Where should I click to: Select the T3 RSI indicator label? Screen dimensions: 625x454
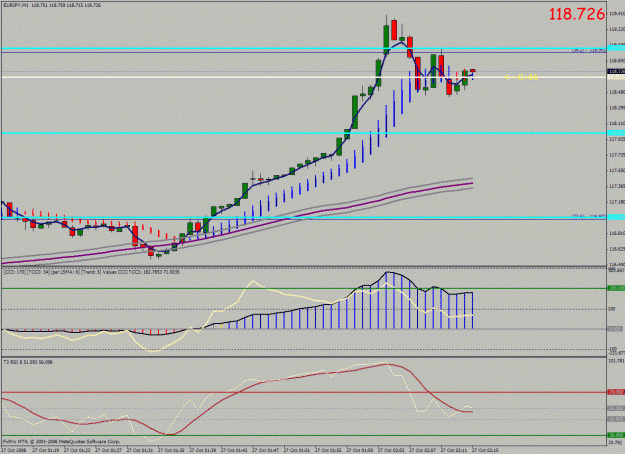(28, 362)
